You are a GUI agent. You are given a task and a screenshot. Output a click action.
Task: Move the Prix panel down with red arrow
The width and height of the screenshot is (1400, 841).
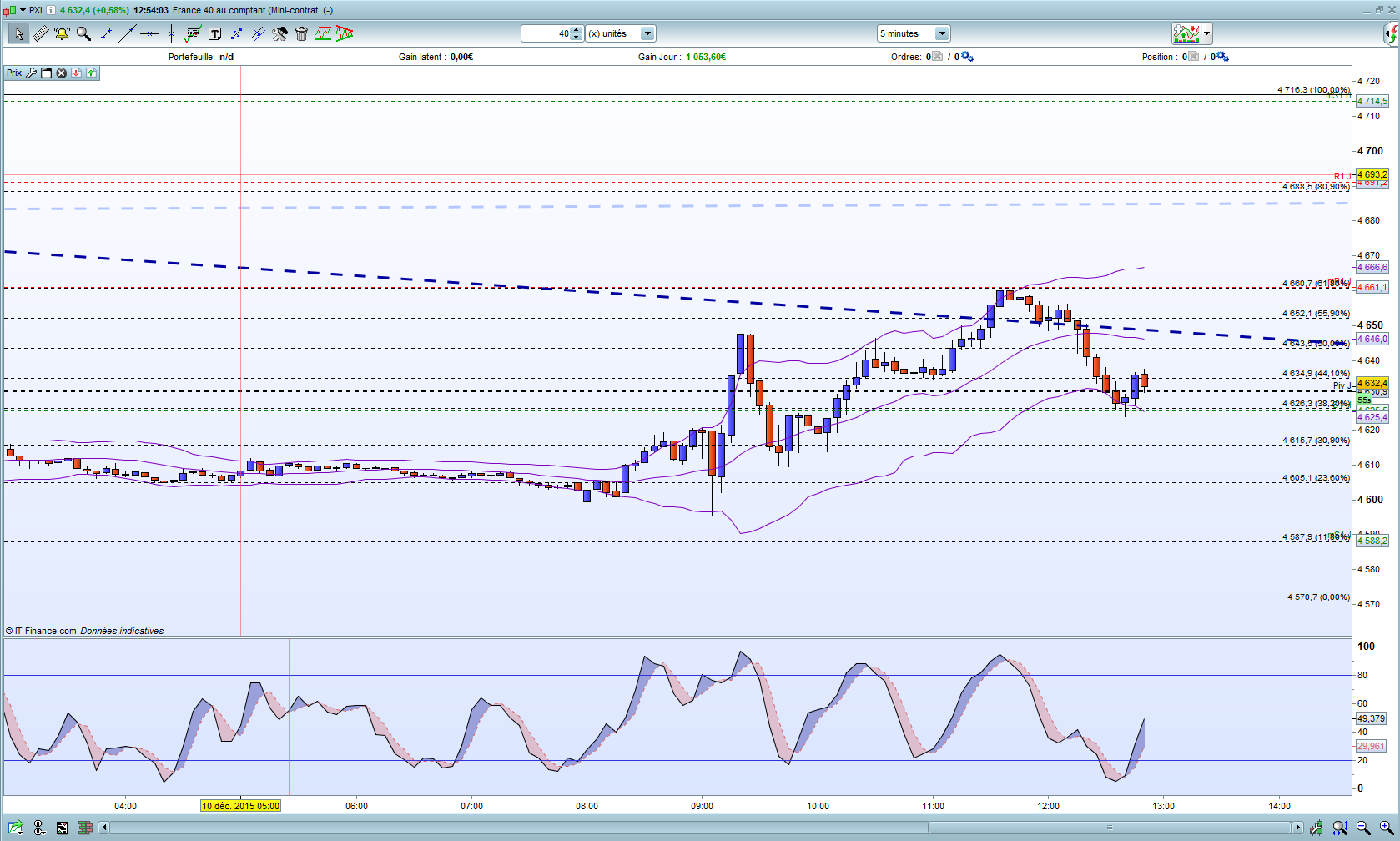point(76,73)
